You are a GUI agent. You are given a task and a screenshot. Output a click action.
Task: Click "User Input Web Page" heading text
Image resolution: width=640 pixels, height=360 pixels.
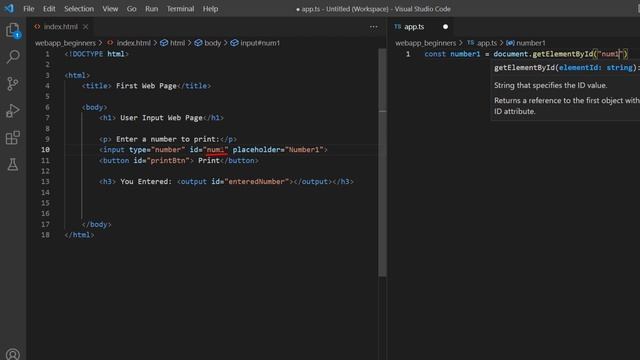point(161,118)
